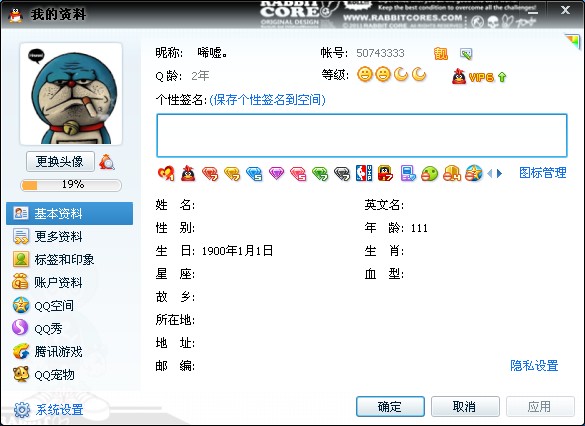Click the 应用 button
The image size is (585, 426).
coord(540,407)
